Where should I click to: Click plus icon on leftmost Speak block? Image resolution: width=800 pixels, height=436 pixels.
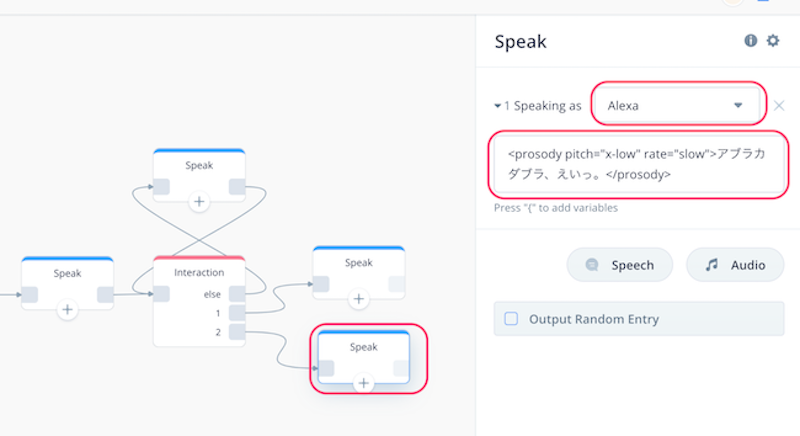(67, 310)
